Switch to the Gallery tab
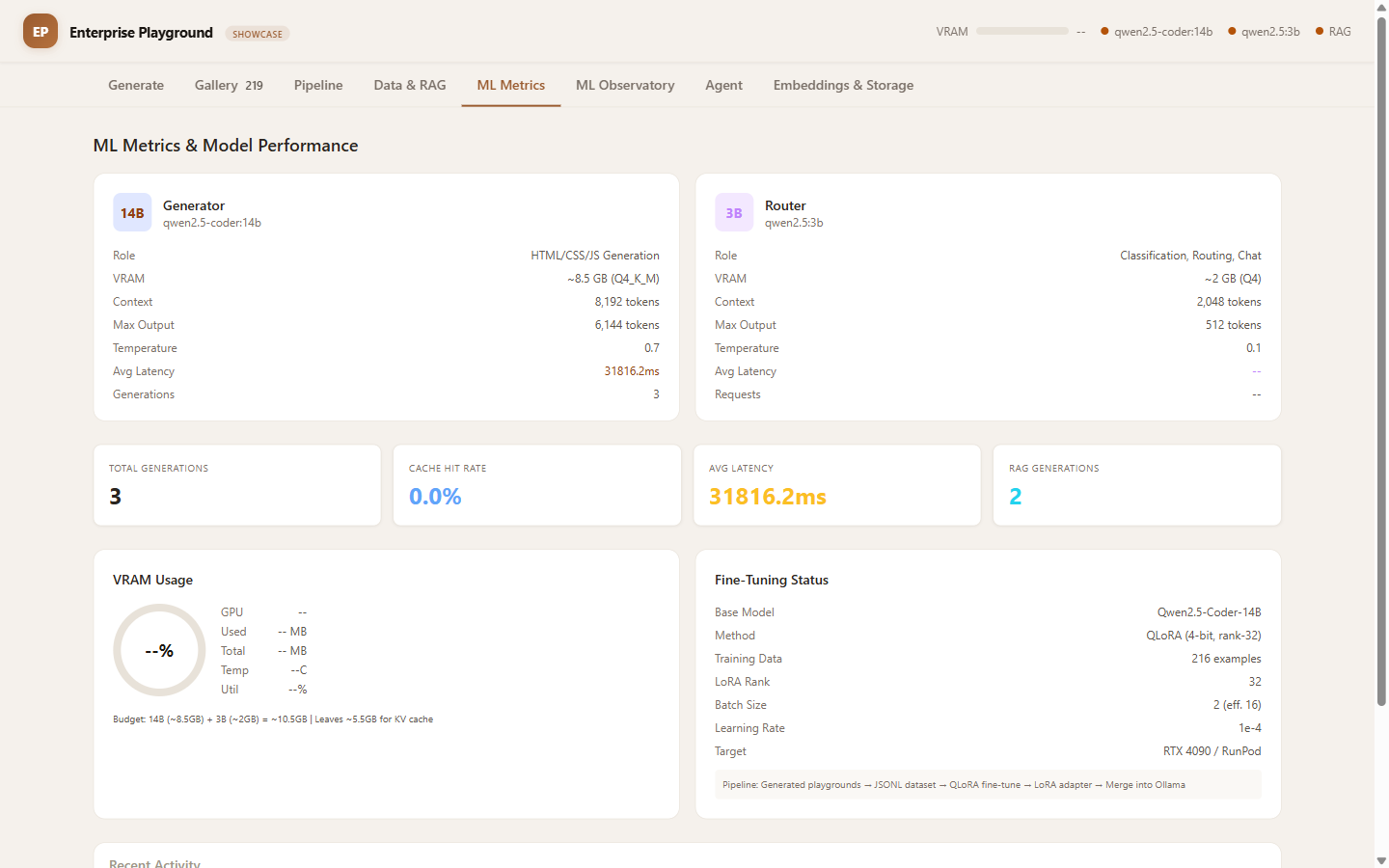 (x=228, y=85)
